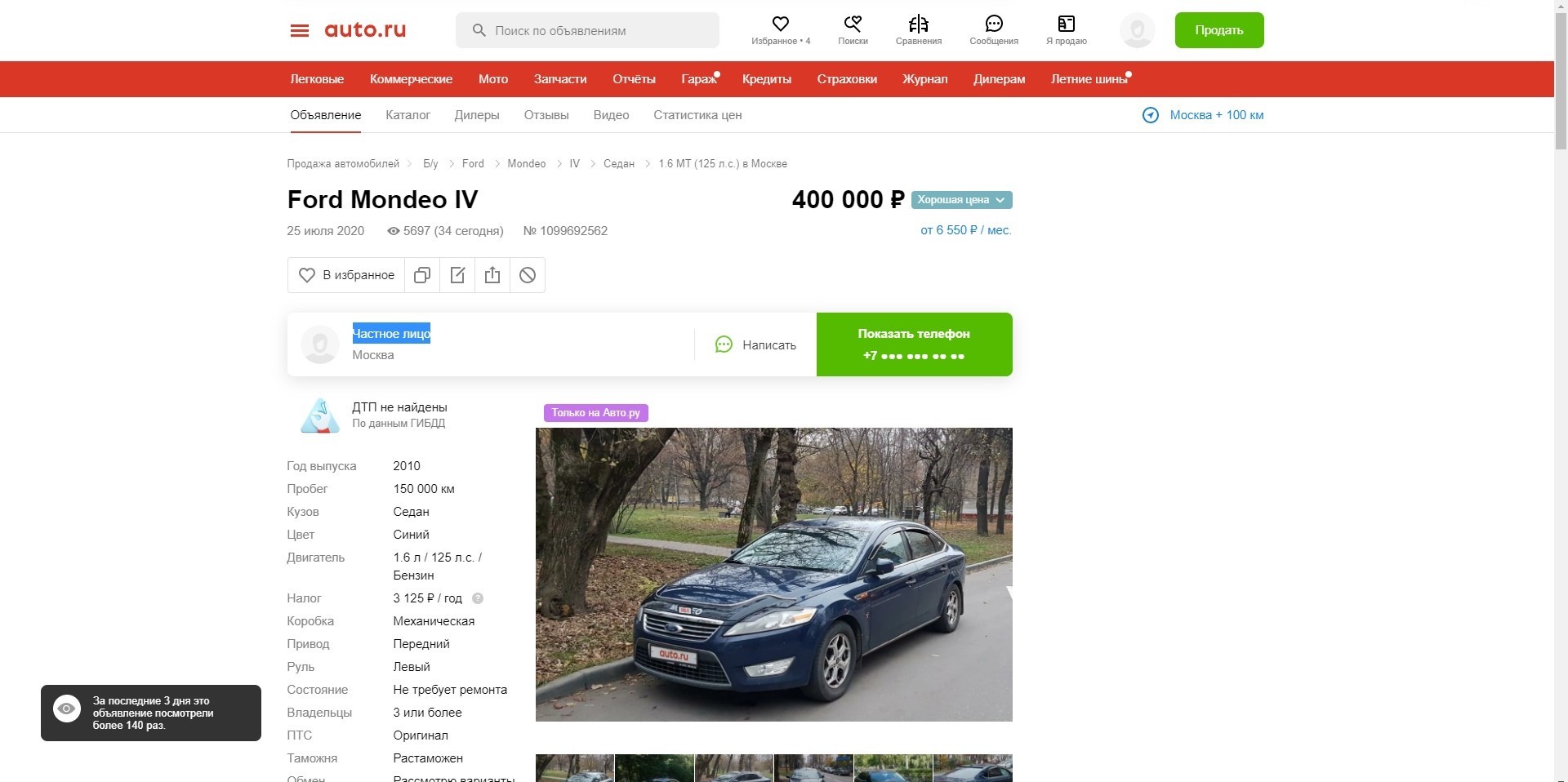Click the ДТП report triangle icon

coord(320,415)
